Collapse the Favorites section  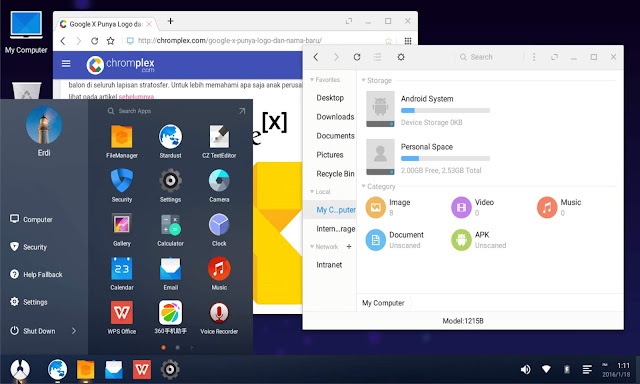click(312, 80)
